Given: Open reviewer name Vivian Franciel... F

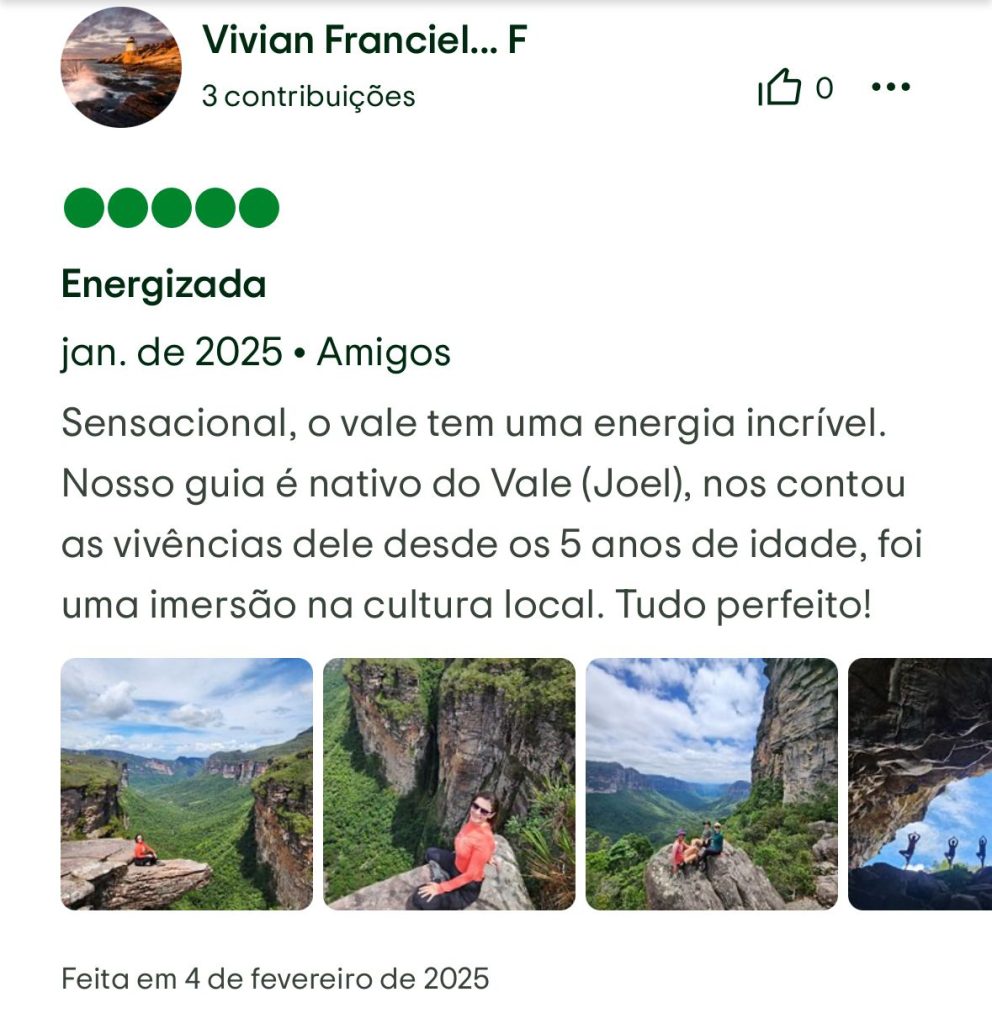Looking at the screenshot, I should pyautogui.click(x=364, y=39).
